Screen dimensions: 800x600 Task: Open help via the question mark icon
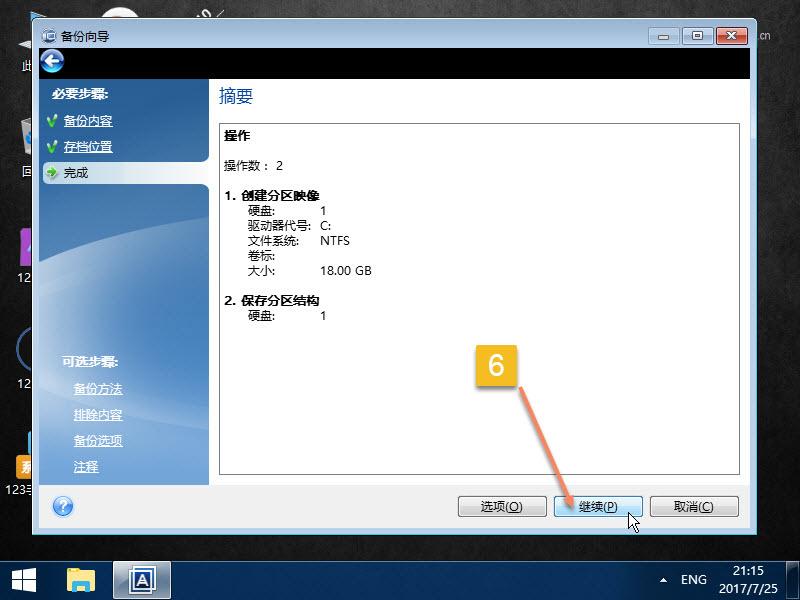pyautogui.click(x=63, y=507)
